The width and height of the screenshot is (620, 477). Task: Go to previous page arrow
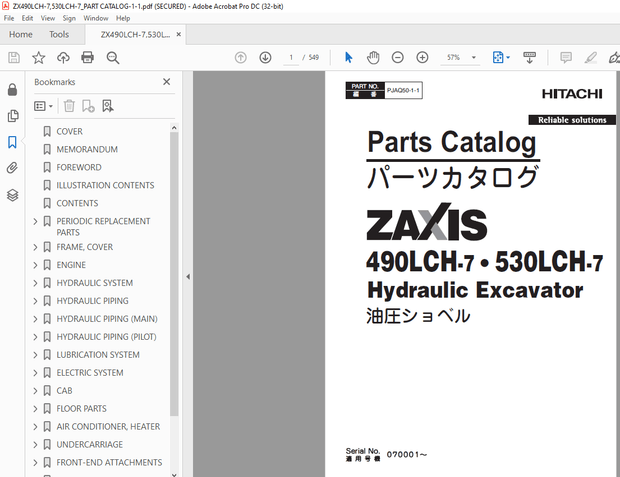240,58
